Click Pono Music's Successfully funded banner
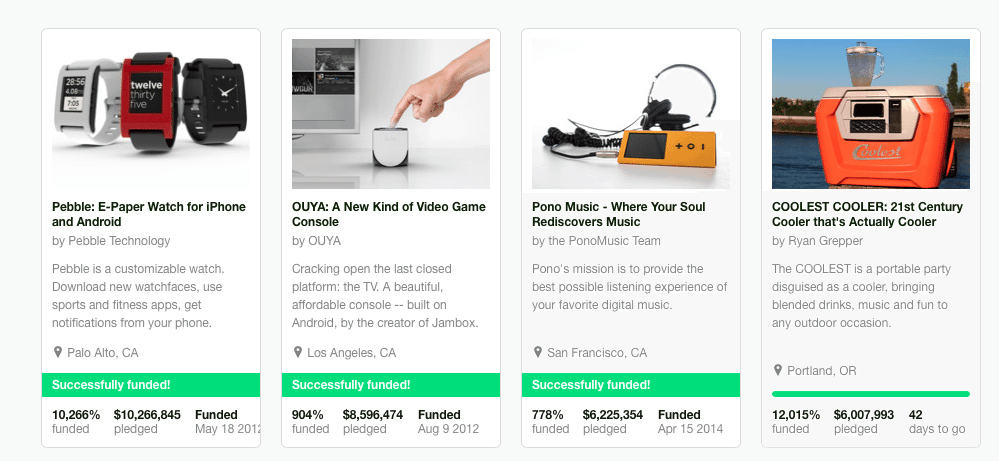Image resolution: width=999 pixels, height=461 pixels. [x=631, y=385]
